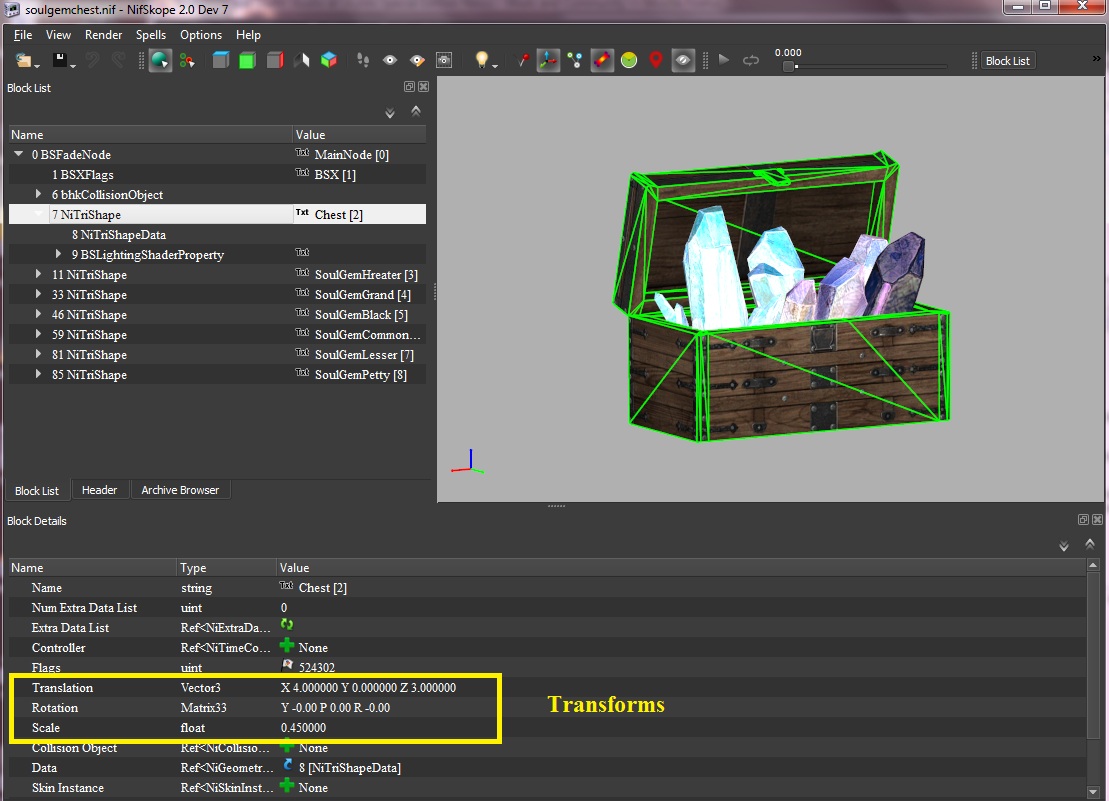Click the Translation value in Block Details
Screen dimensions: 1109x801
tap(368, 687)
